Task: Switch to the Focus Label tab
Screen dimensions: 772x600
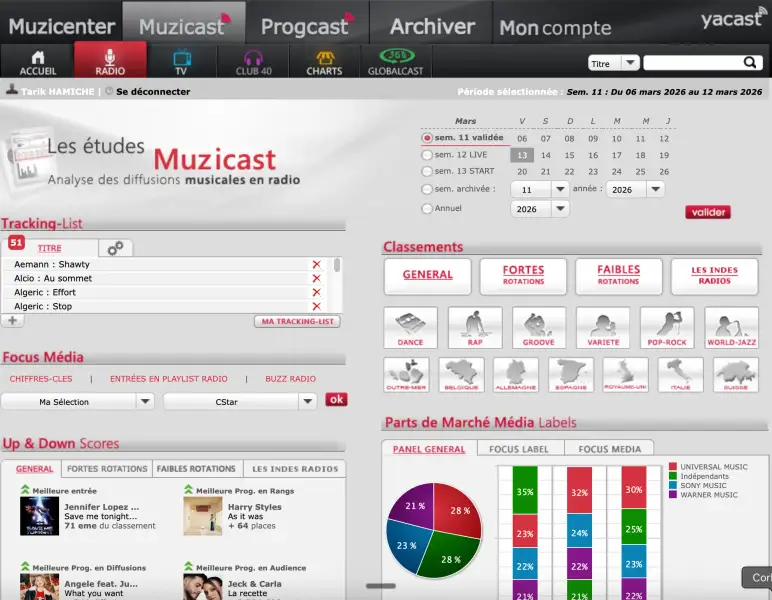Action: [x=518, y=449]
